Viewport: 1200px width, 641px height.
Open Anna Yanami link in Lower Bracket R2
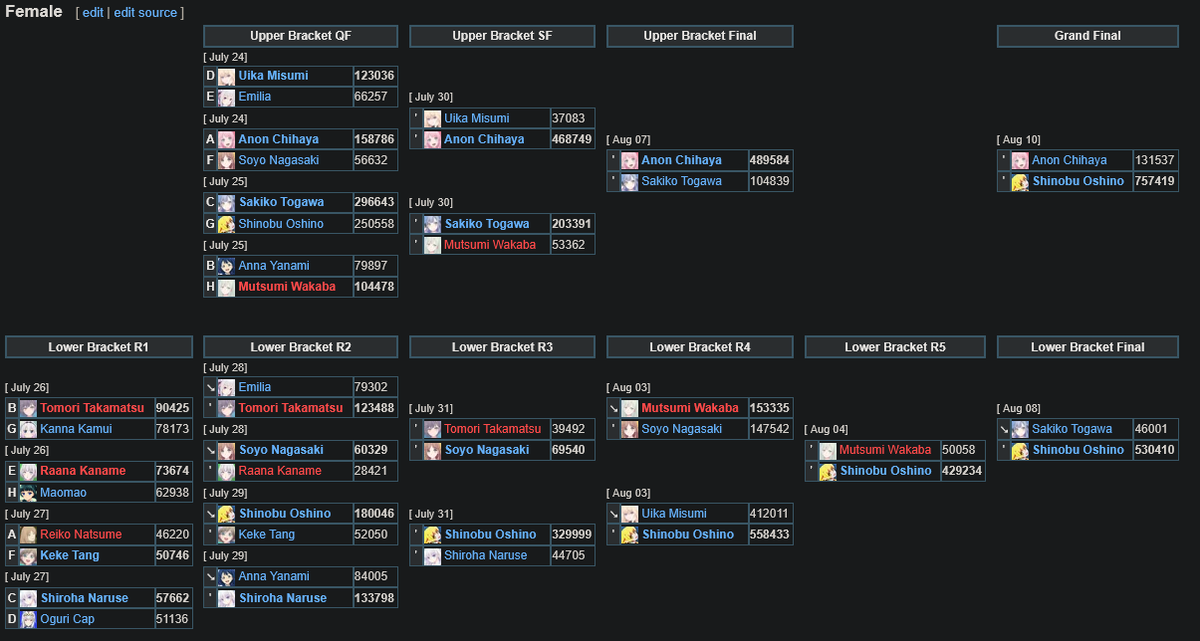click(274, 577)
